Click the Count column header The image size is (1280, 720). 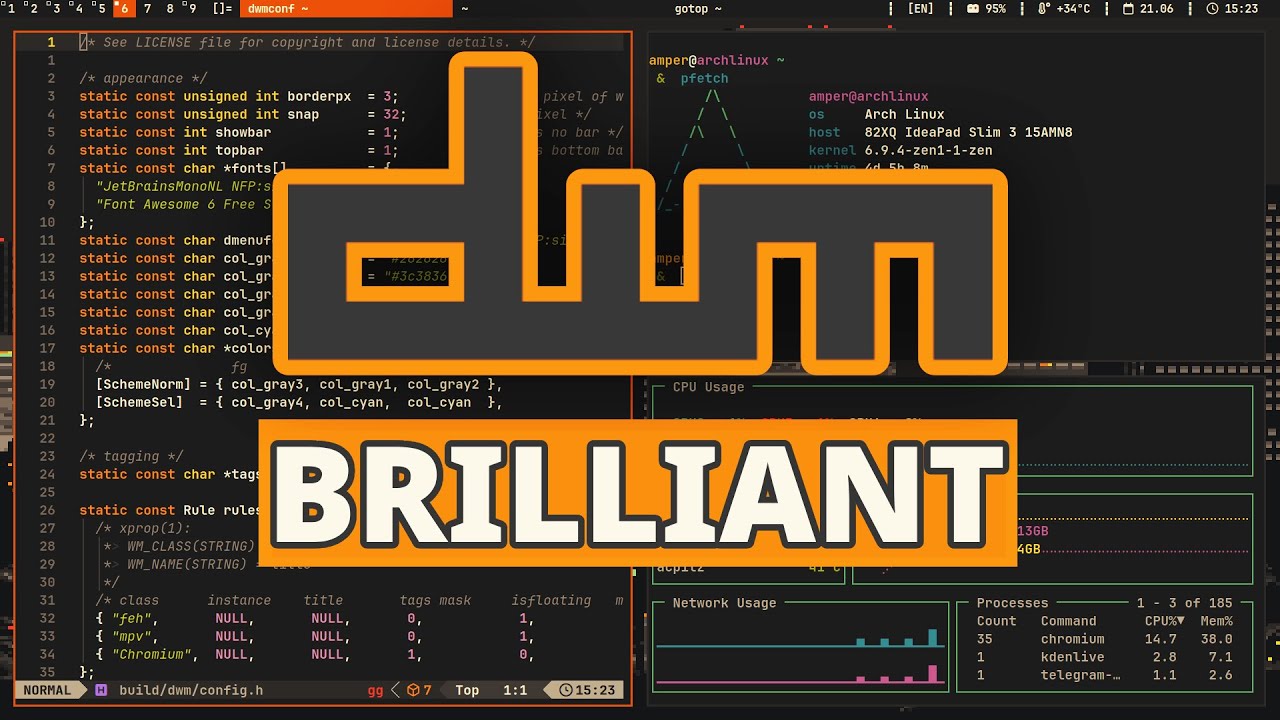996,621
